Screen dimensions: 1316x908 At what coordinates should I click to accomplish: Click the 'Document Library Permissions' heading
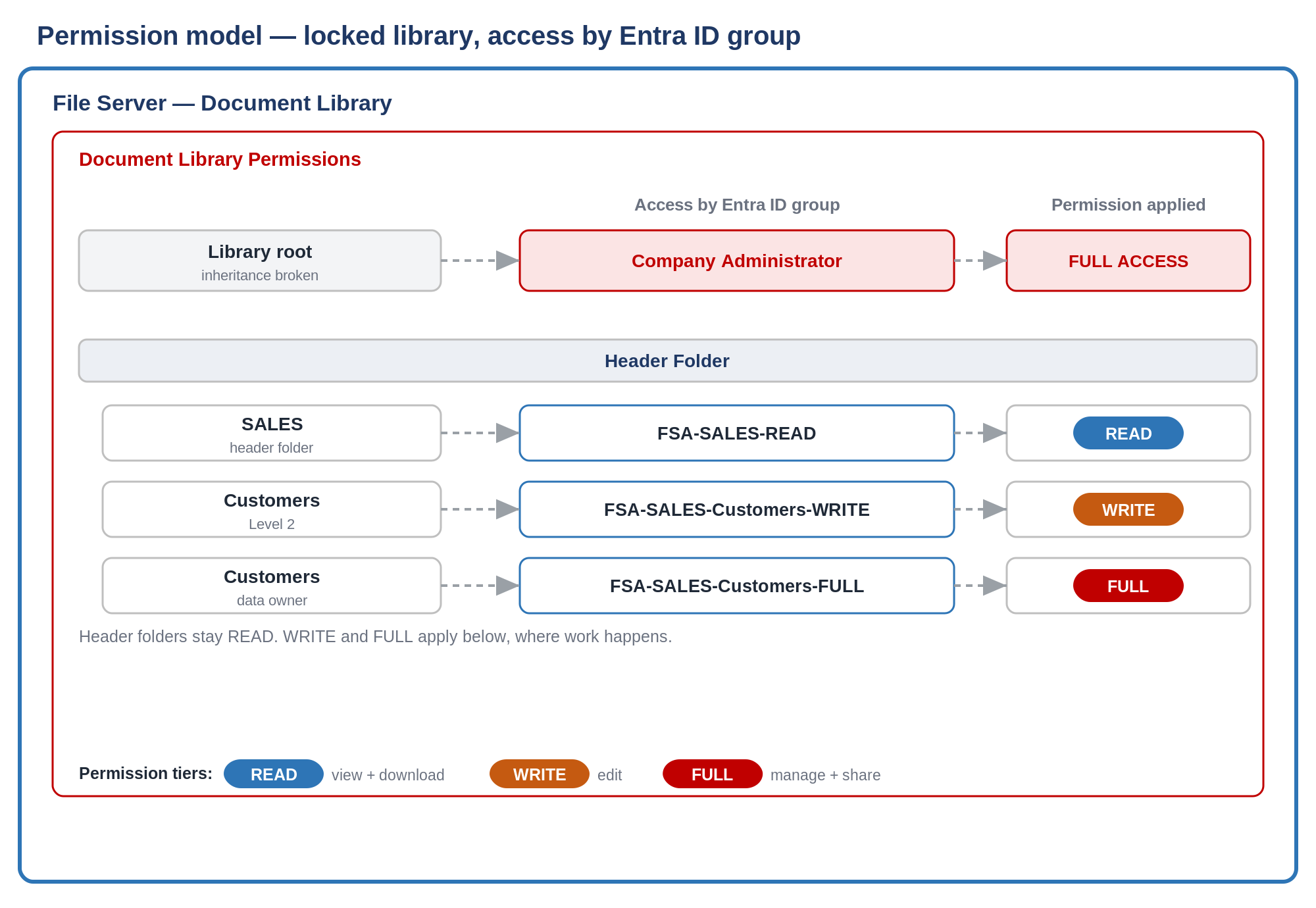tap(220, 159)
